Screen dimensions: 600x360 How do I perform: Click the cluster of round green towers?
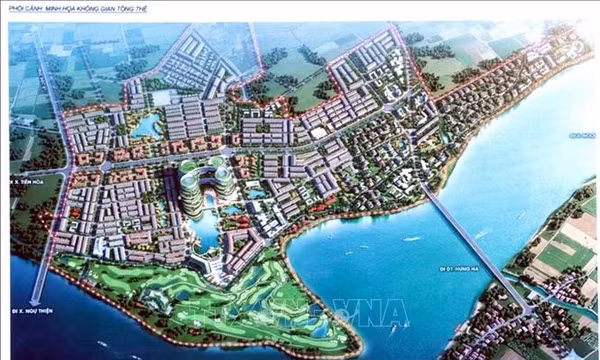[207, 185]
